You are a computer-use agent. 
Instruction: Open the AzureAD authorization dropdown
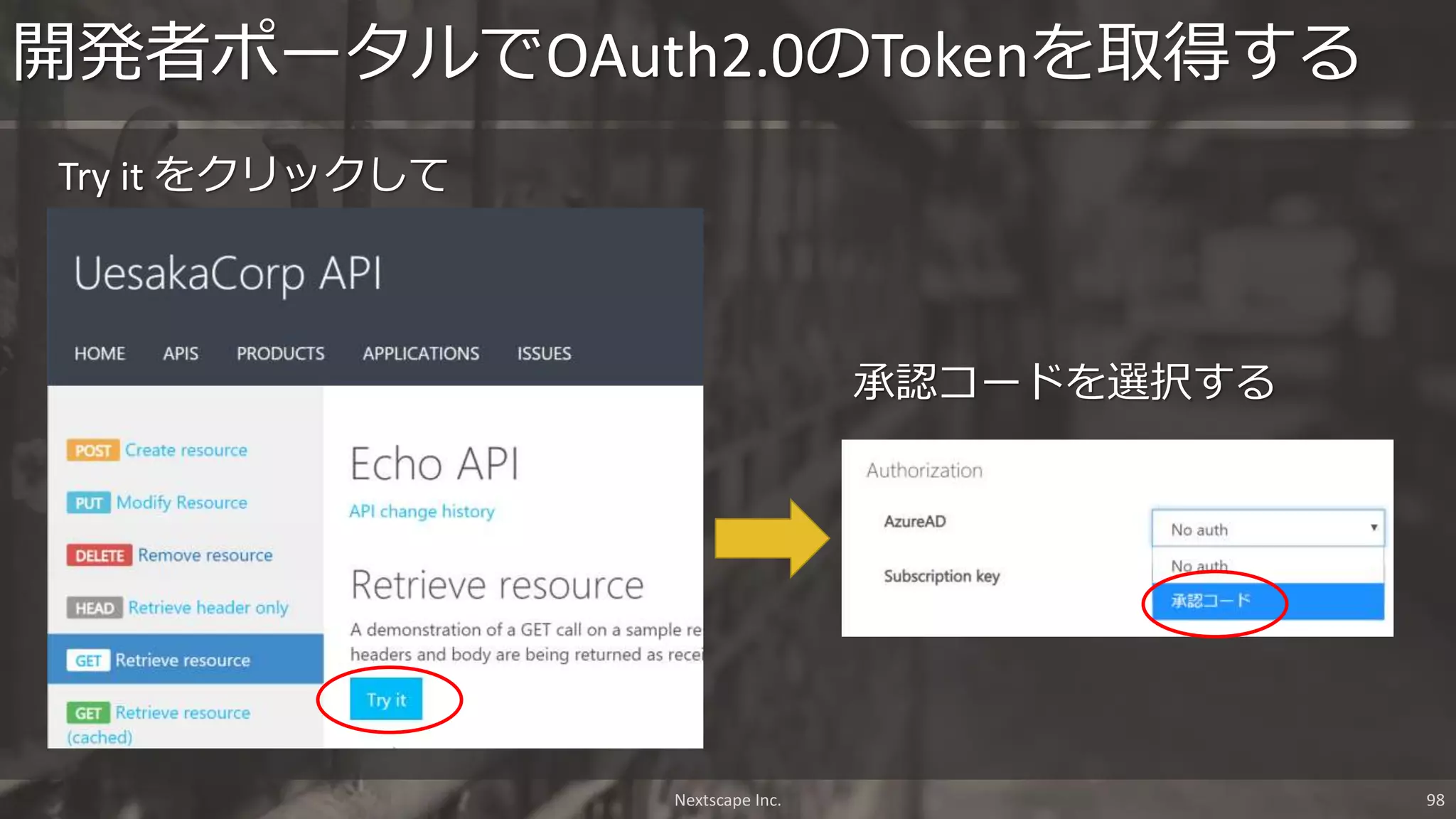[x=1268, y=528]
